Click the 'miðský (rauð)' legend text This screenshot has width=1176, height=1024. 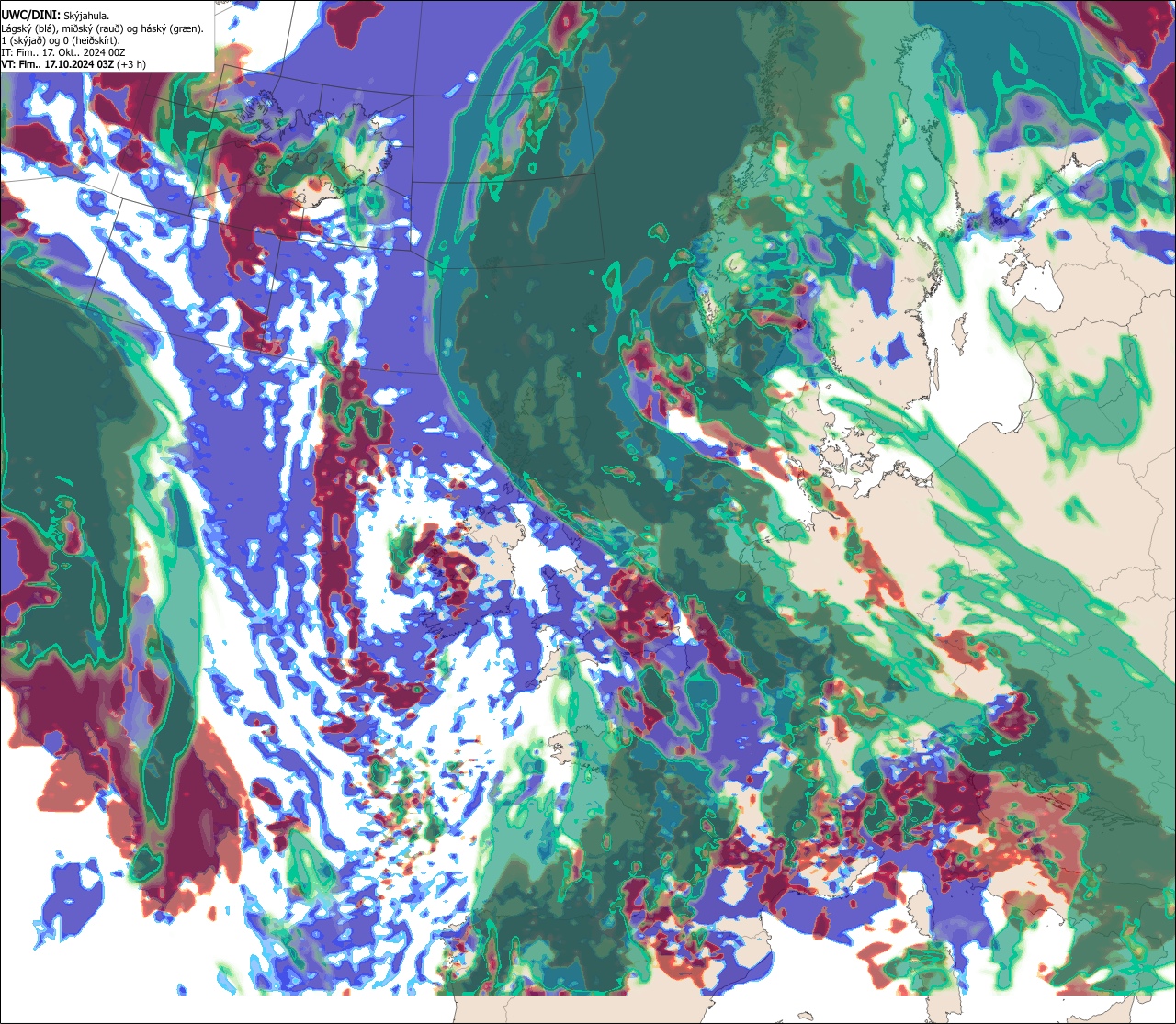(93, 29)
